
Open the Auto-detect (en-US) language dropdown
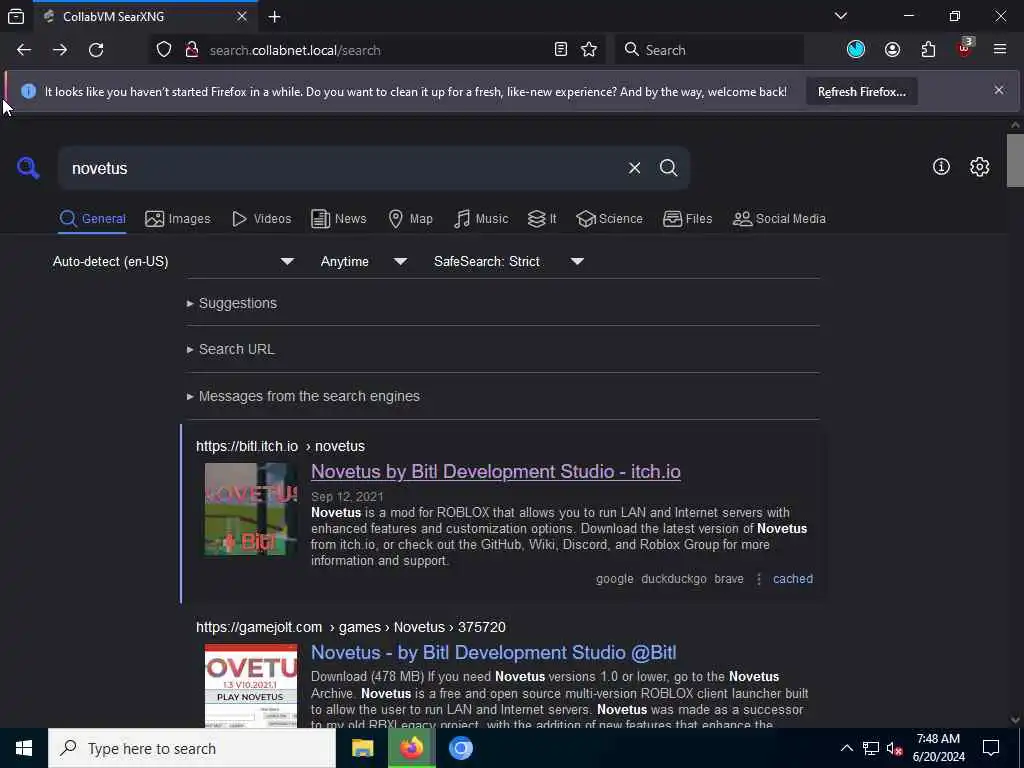[173, 261]
